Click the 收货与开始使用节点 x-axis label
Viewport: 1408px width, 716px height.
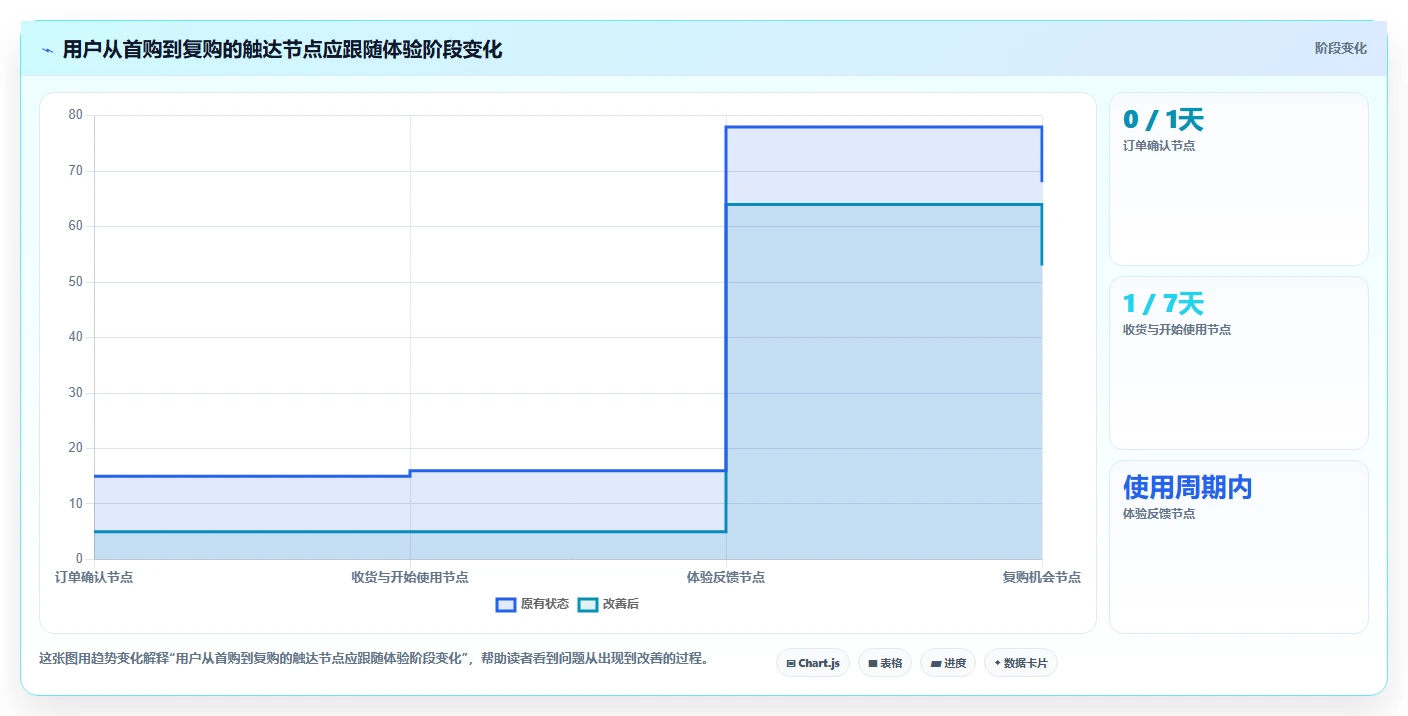410,578
